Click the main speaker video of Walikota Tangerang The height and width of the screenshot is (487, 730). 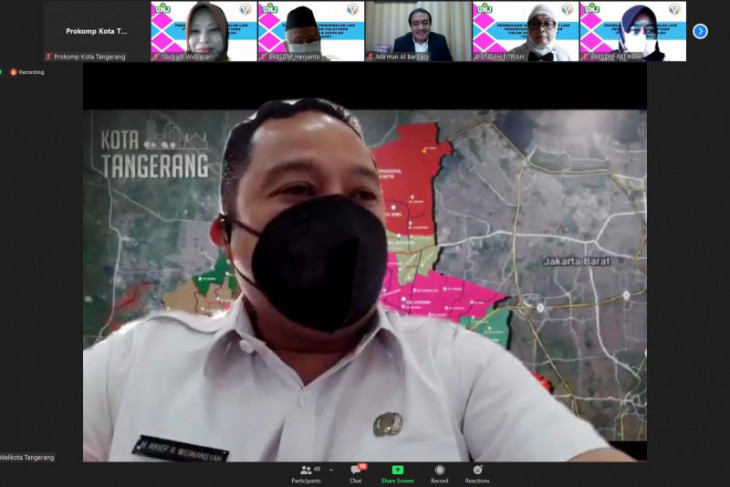(365, 262)
